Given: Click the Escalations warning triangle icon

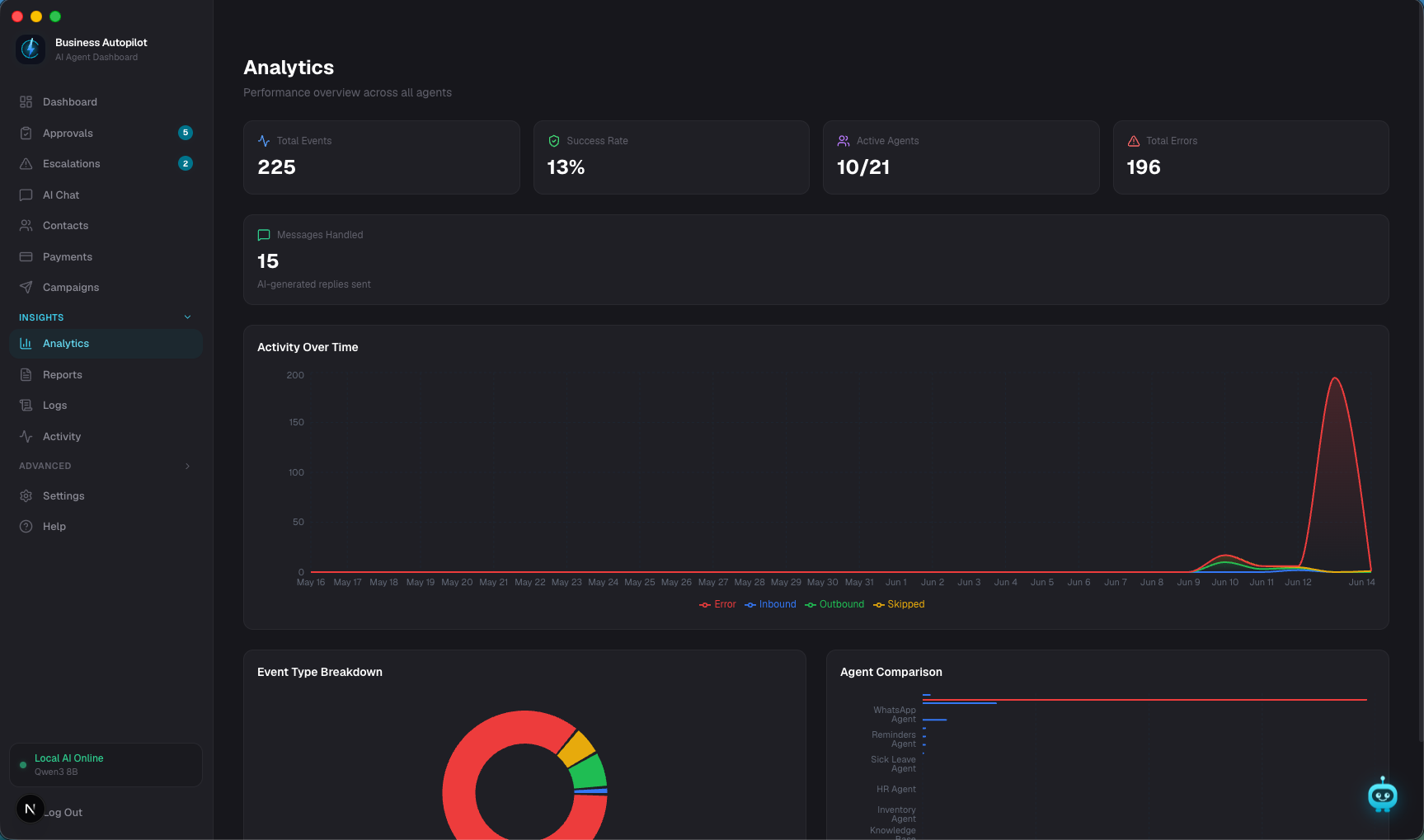Looking at the screenshot, I should click(26, 164).
